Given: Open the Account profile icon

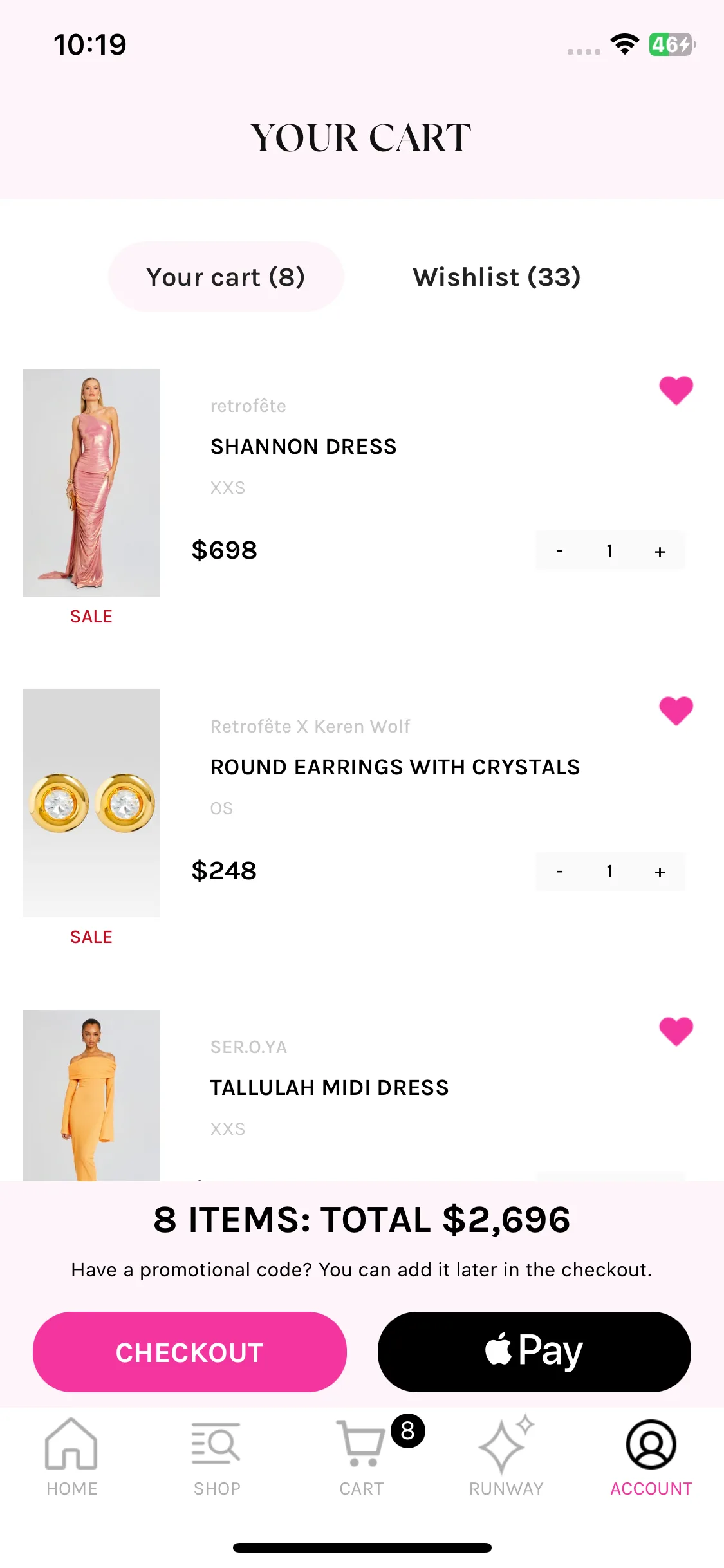Looking at the screenshot, I should tap(651, 1444).
